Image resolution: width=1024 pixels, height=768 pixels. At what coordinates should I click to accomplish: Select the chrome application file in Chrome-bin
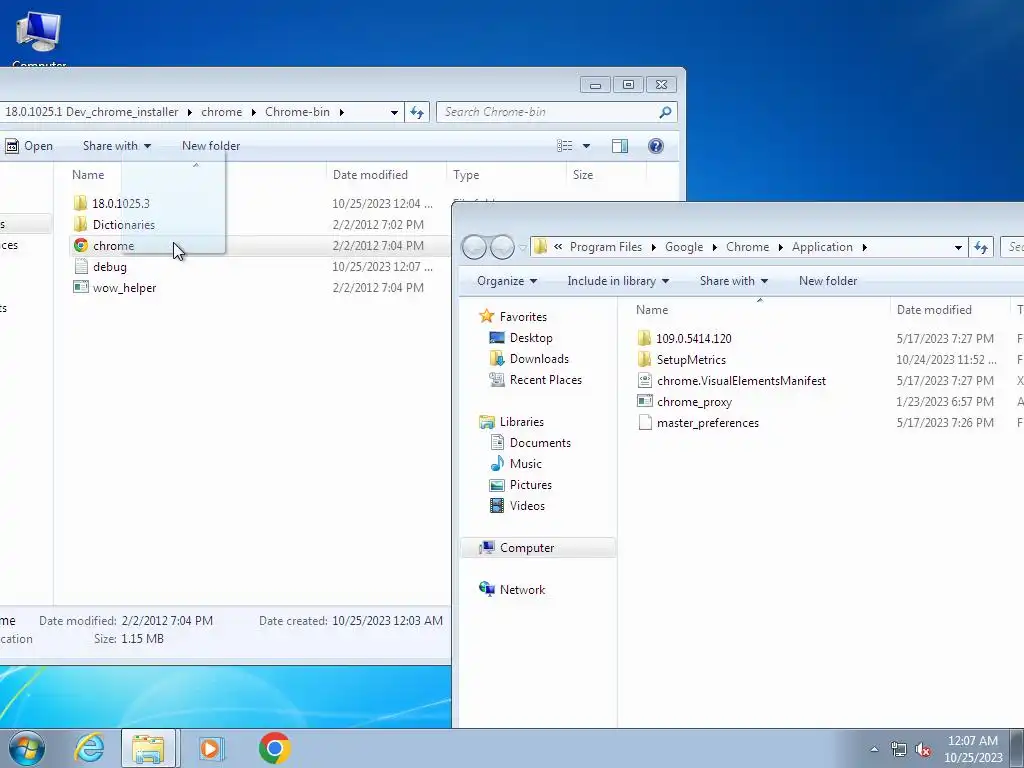[114, 246]
